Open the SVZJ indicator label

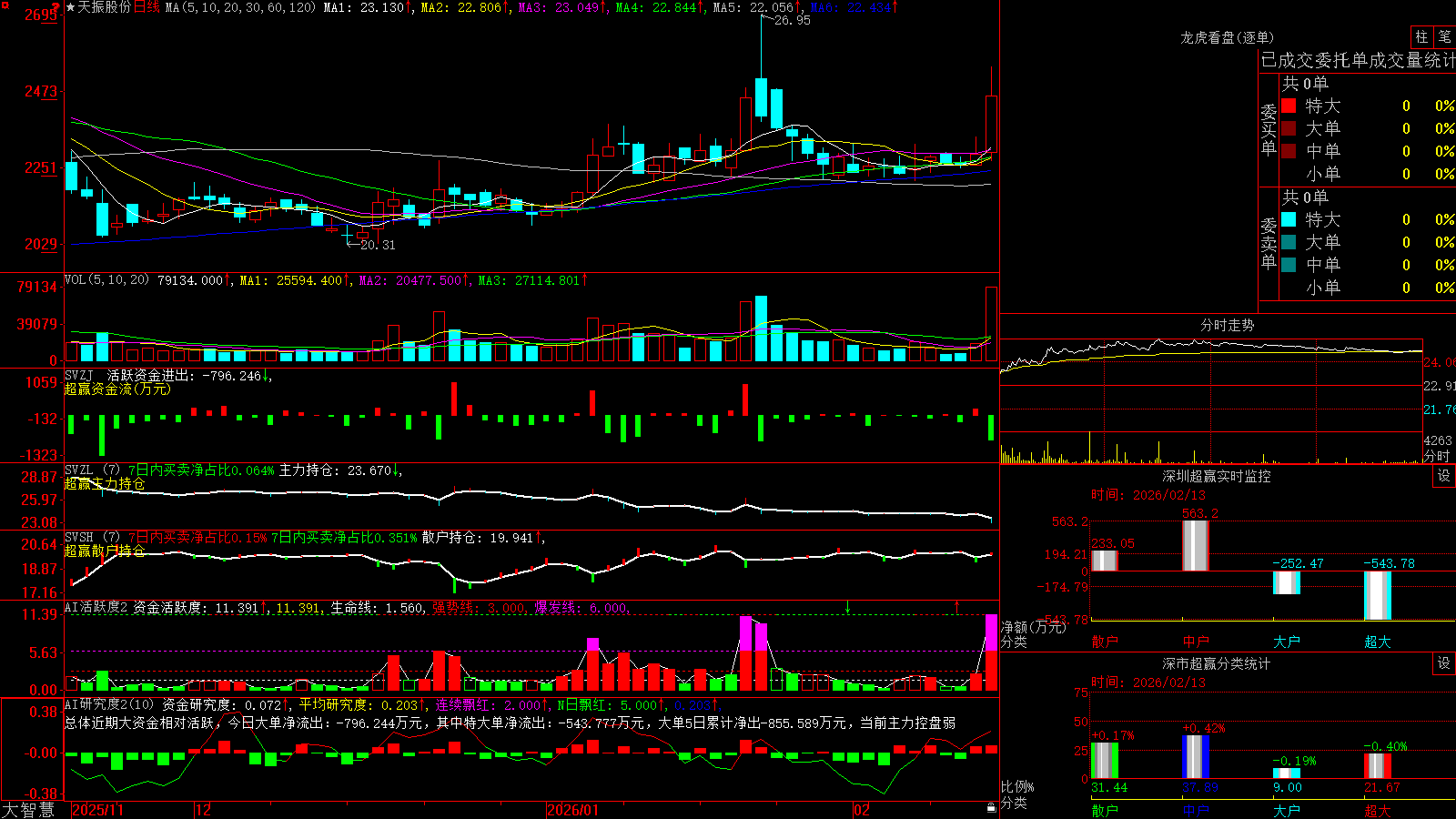[79, 375]
